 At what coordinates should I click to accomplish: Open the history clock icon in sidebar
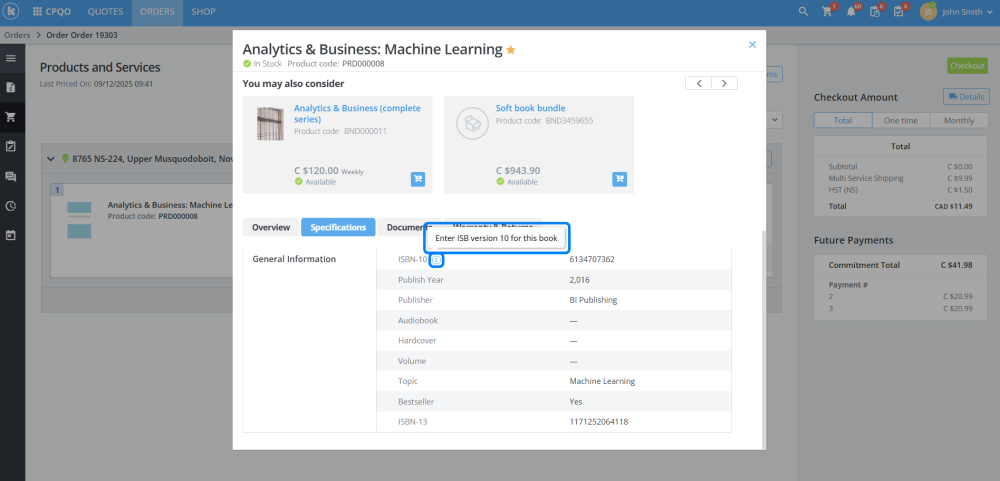[x=12, y=206]
